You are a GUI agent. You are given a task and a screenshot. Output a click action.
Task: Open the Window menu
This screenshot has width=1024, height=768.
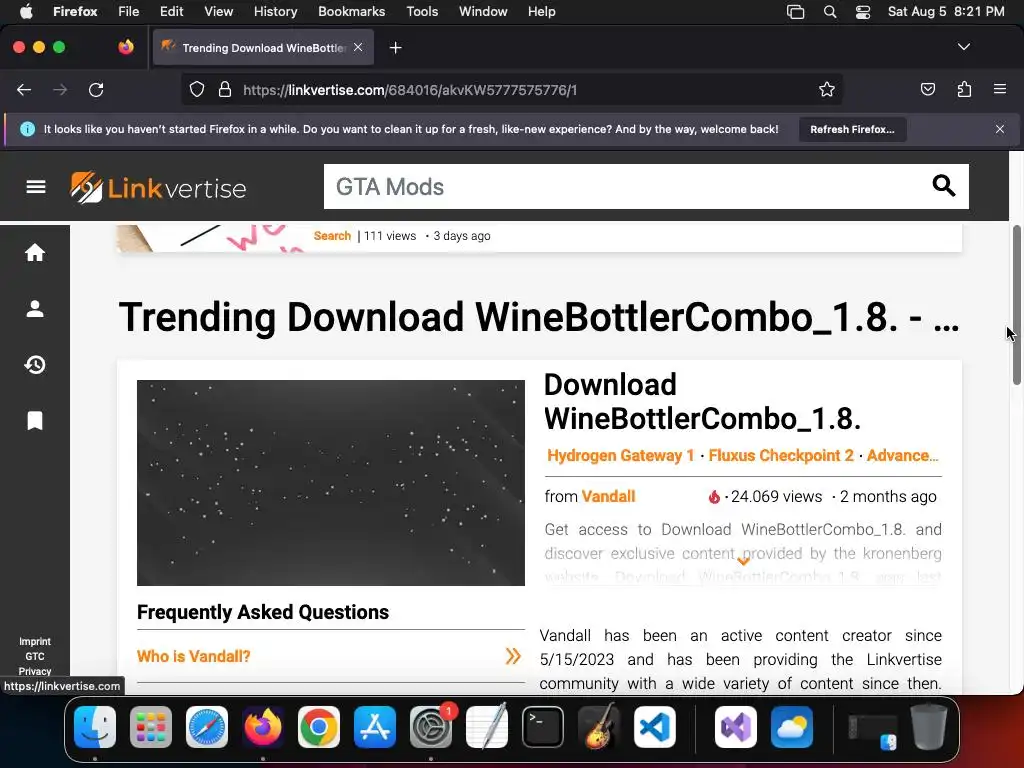tap(483, 12)
